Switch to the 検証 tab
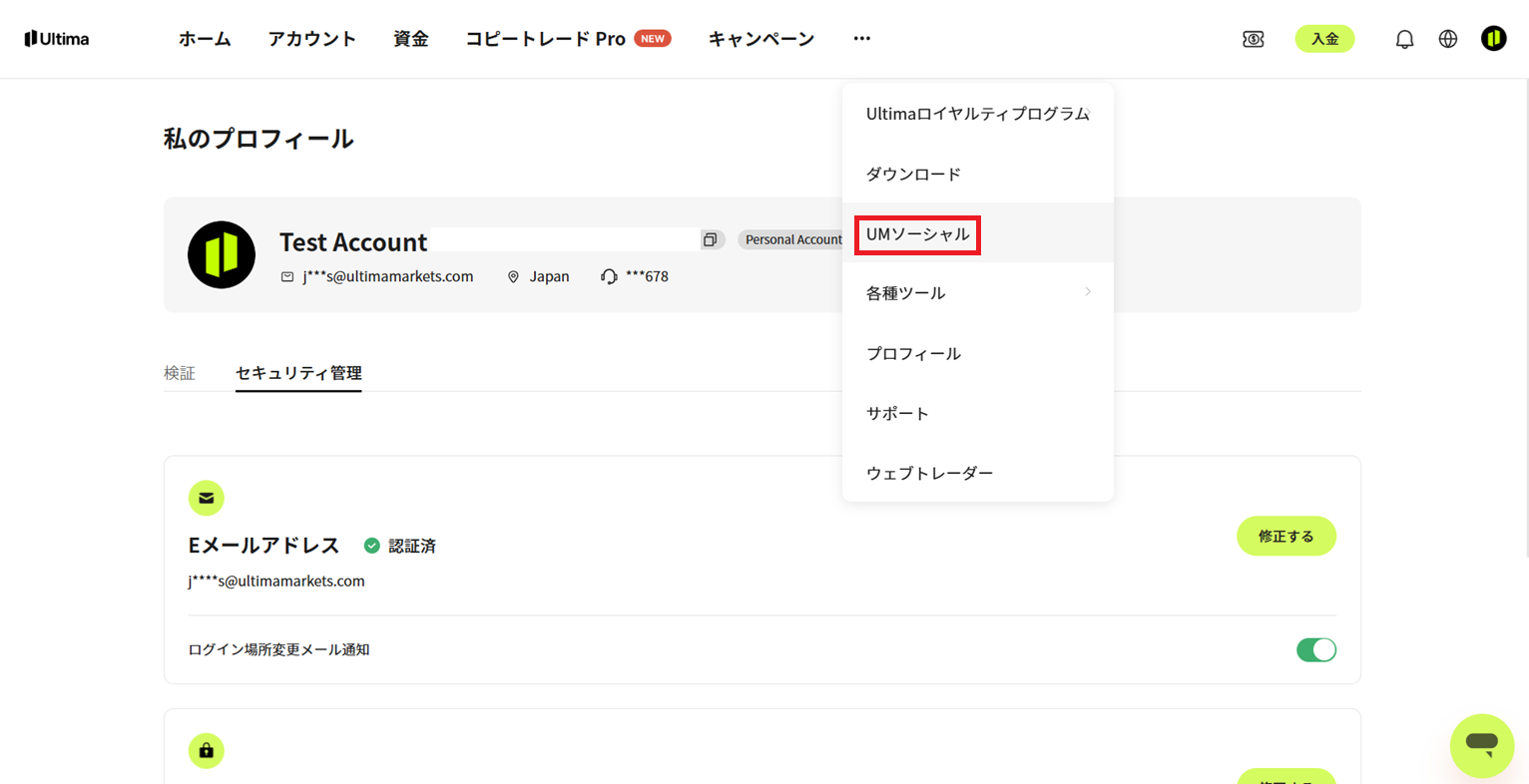1529x784 pixels. coord(180,373)
